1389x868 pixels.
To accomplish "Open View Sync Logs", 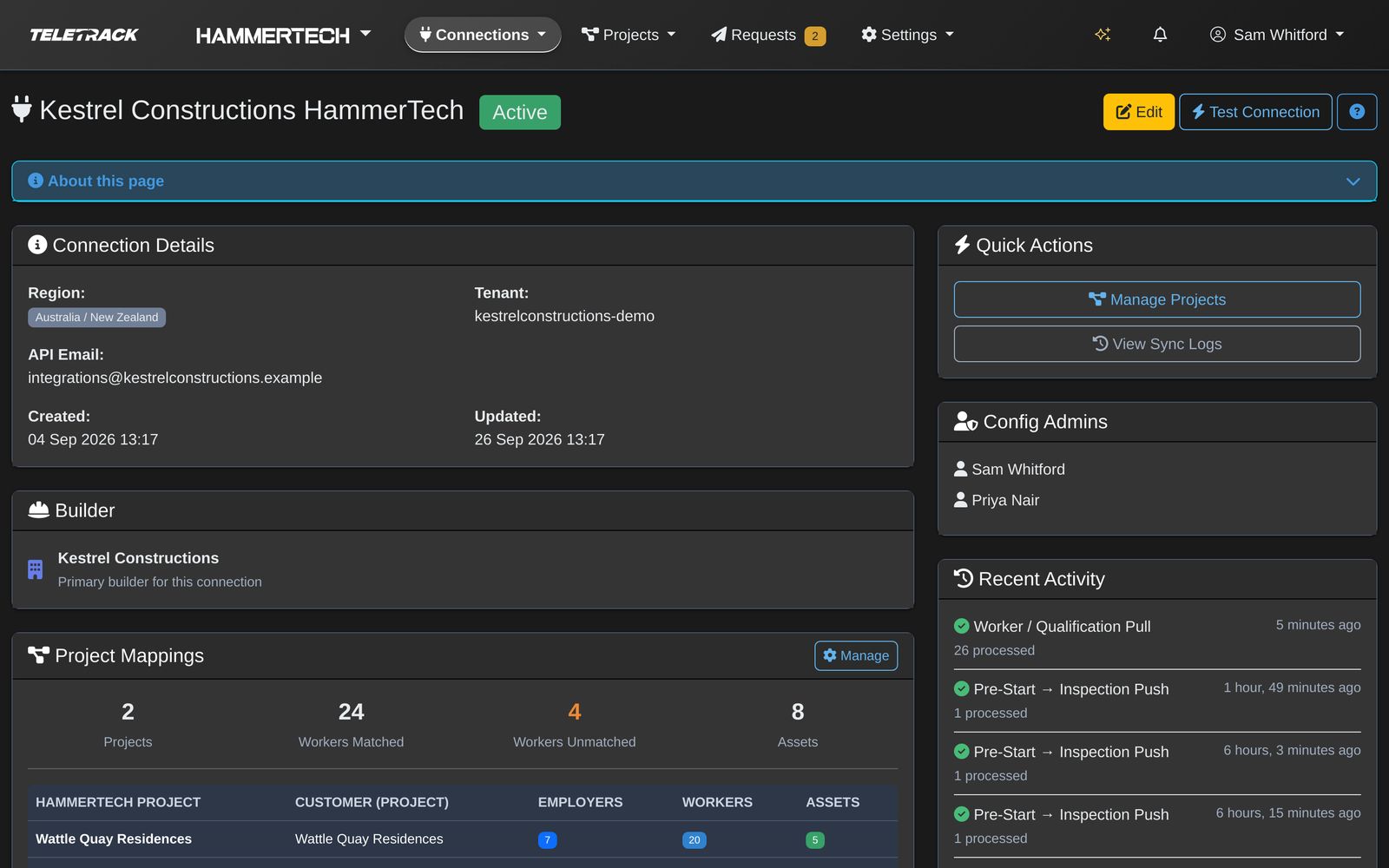I will 1157,344.
